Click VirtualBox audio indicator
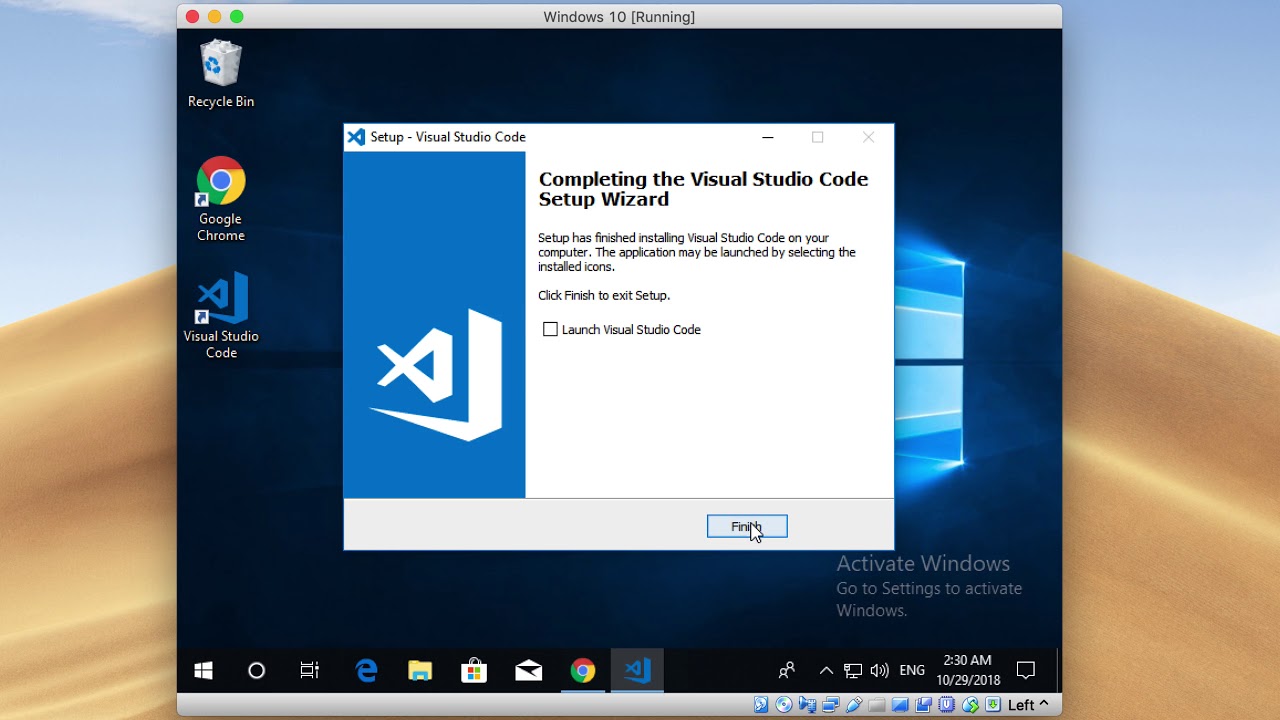The width and height of the screenshot is (1280, 720). click(807, 705)
